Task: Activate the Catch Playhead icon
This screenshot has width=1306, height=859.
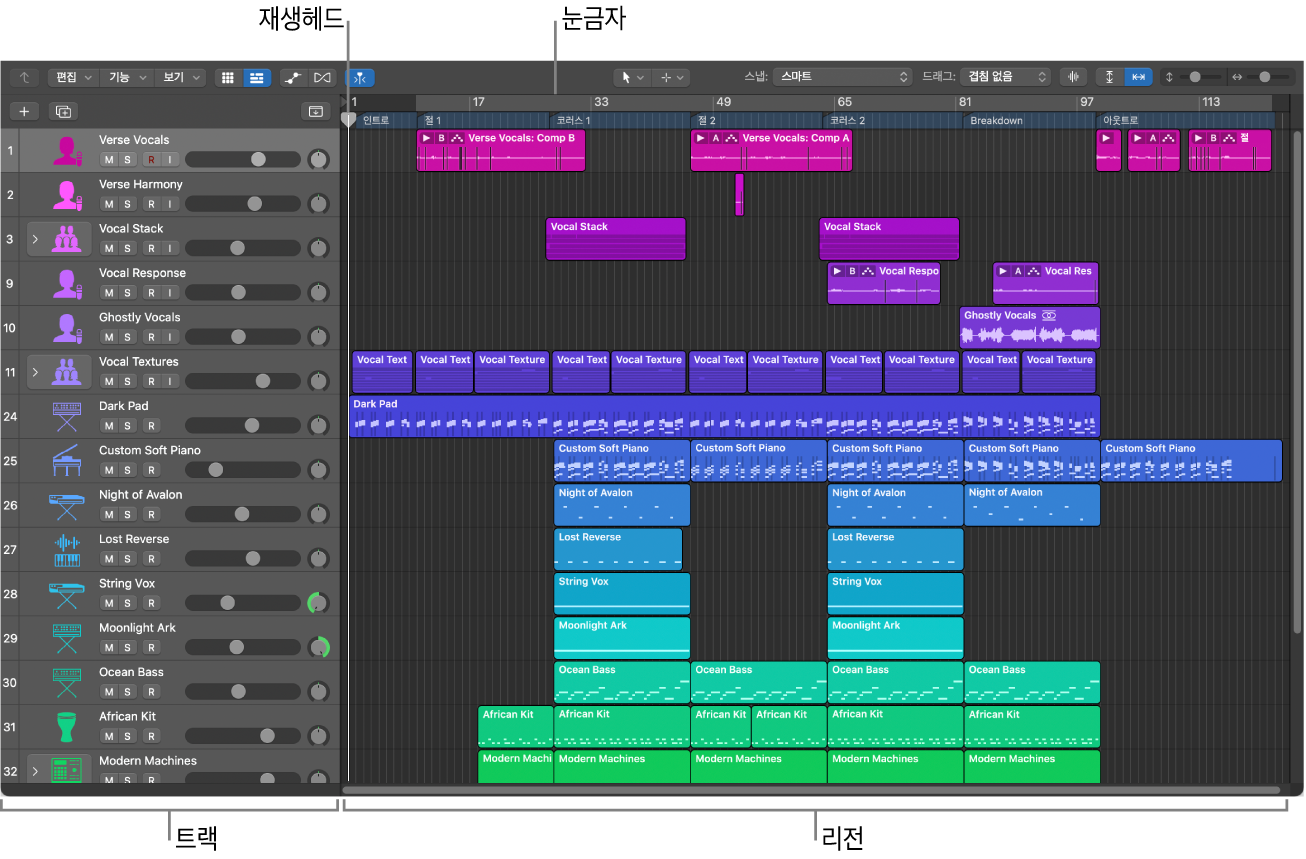Action: click(x=360, y=77)
